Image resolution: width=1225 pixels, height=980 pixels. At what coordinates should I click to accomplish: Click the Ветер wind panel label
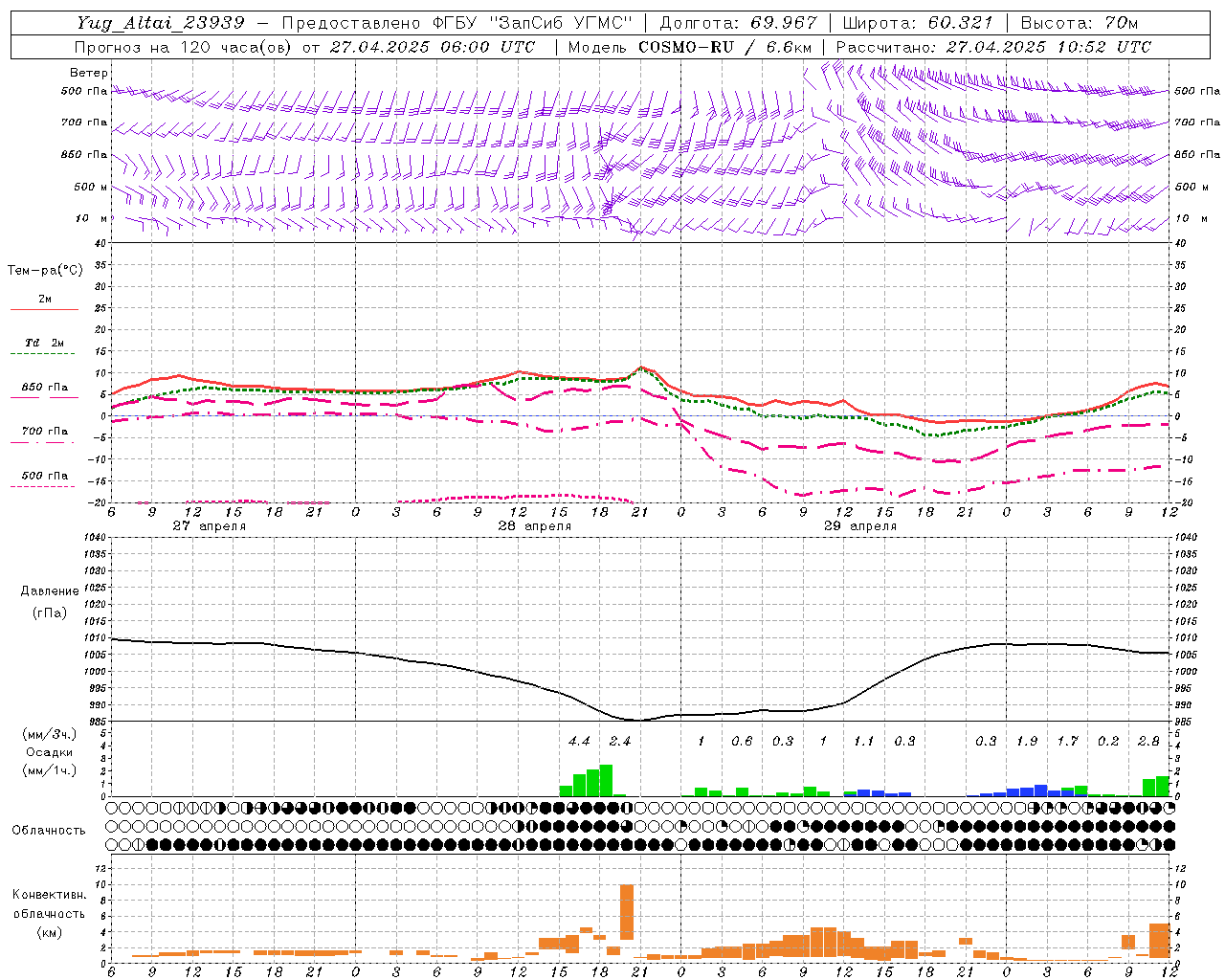pos(89,73)
